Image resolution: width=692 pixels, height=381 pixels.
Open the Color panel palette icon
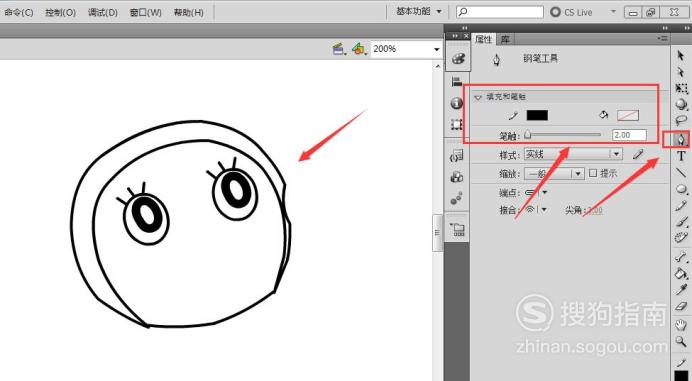click(458, 58)
